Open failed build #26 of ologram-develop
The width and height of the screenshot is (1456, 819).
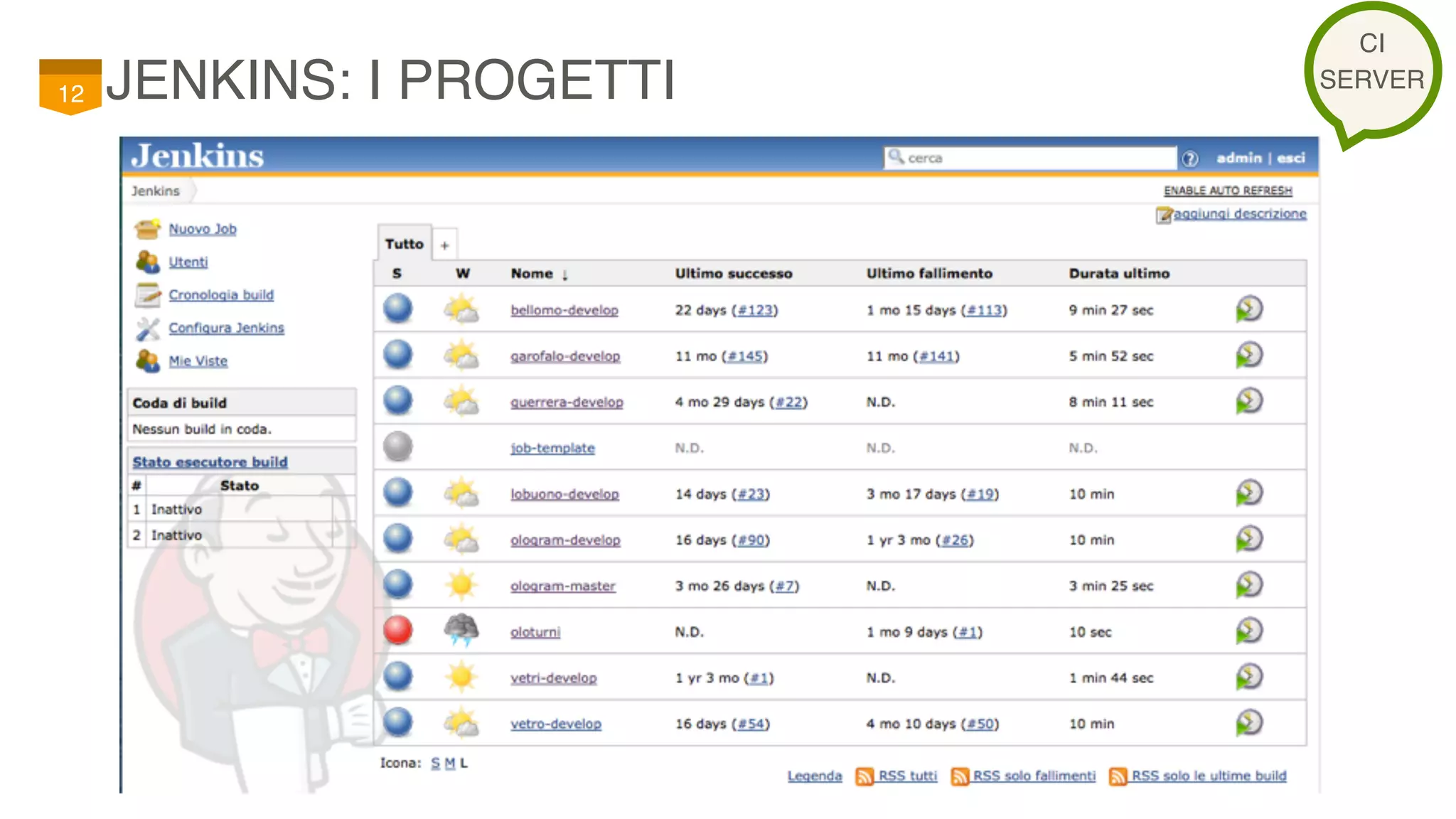click(955, 540)
